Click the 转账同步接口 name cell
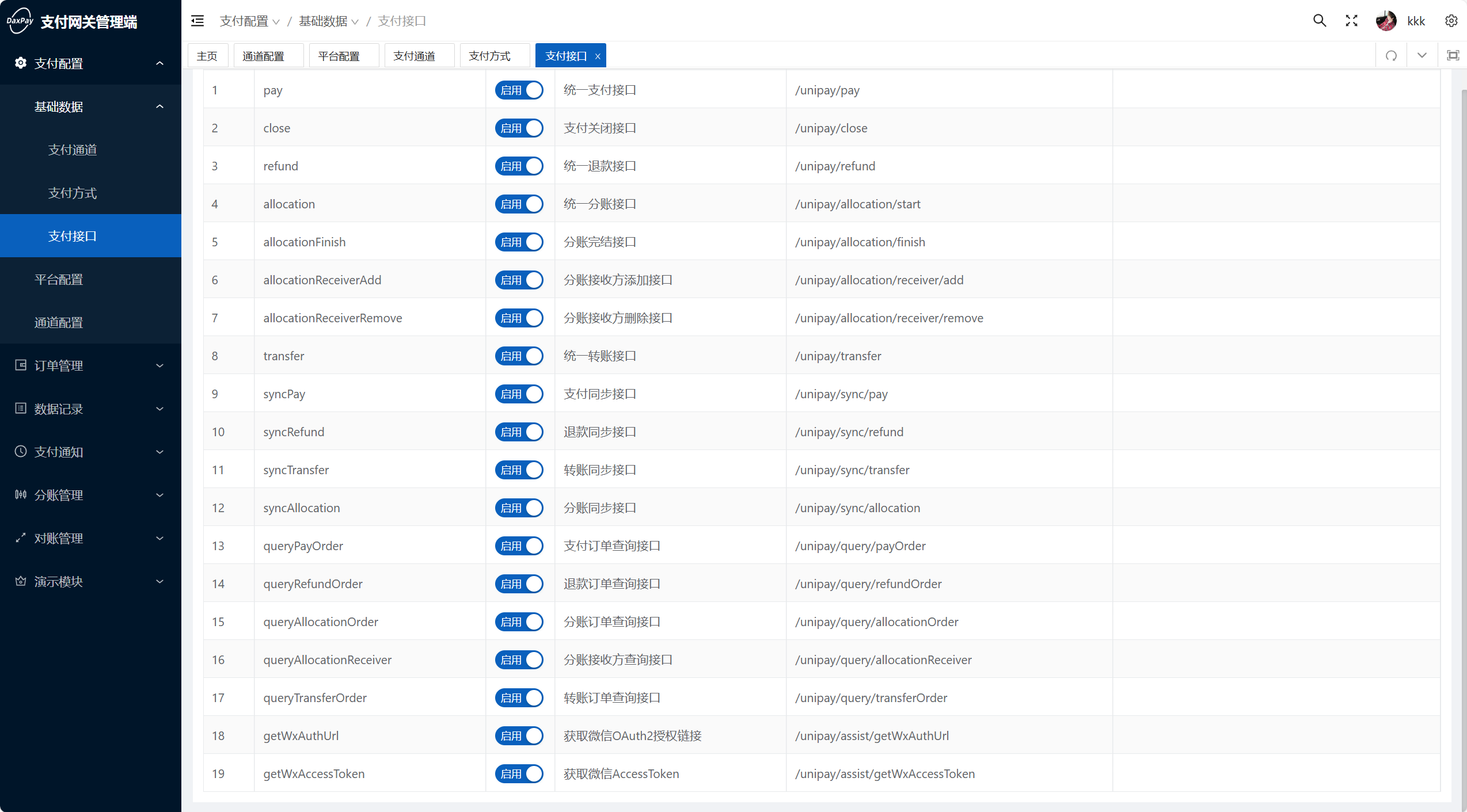1467x812 pixels. [670, 470]
